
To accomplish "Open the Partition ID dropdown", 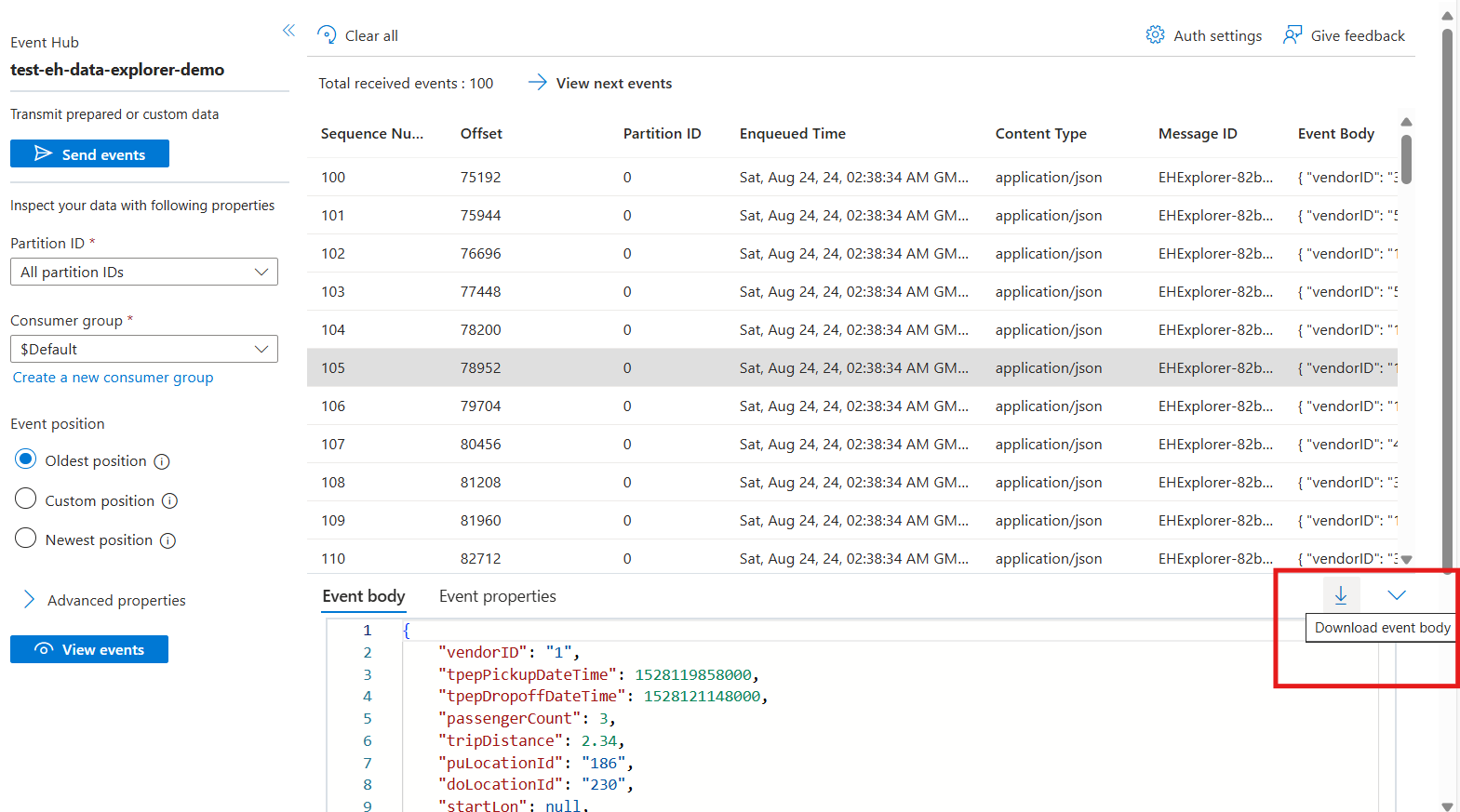I will (x=144, y=272).
